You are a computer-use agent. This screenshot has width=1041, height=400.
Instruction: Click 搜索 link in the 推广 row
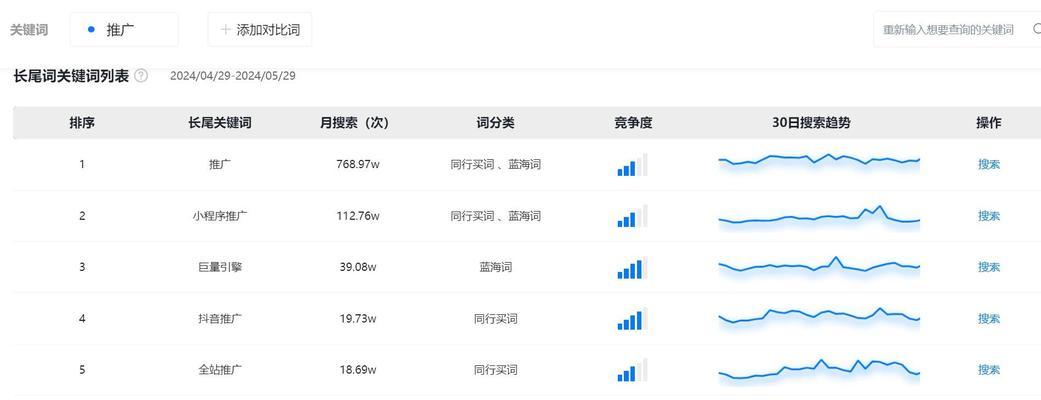pos(989,165)
